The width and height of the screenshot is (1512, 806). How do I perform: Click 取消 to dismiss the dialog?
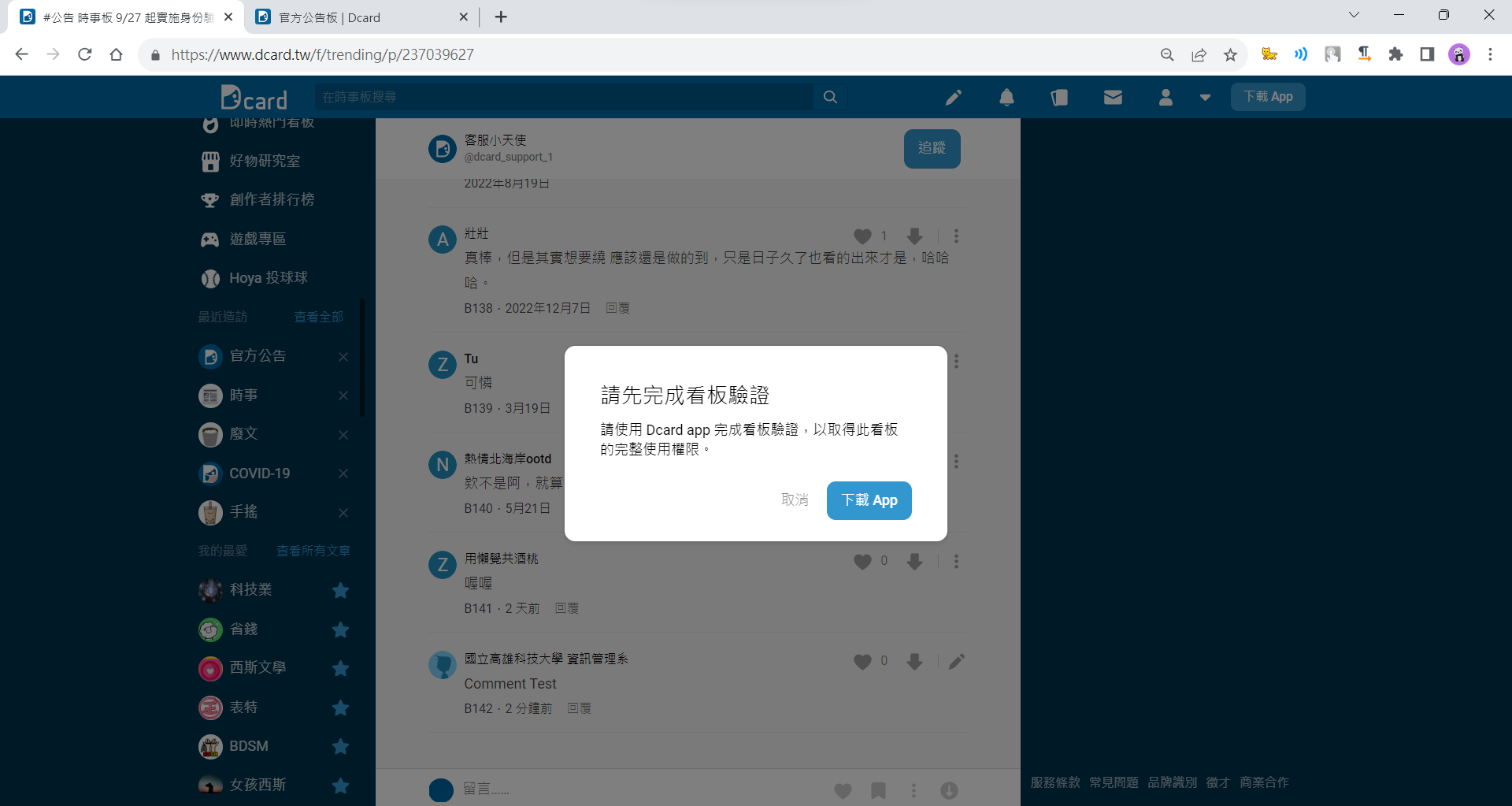pyautogui.click(x=795, y=500)
